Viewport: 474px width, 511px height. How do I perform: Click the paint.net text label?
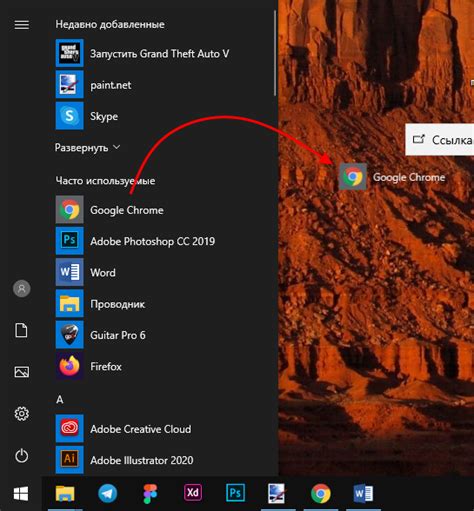point(111,85)
